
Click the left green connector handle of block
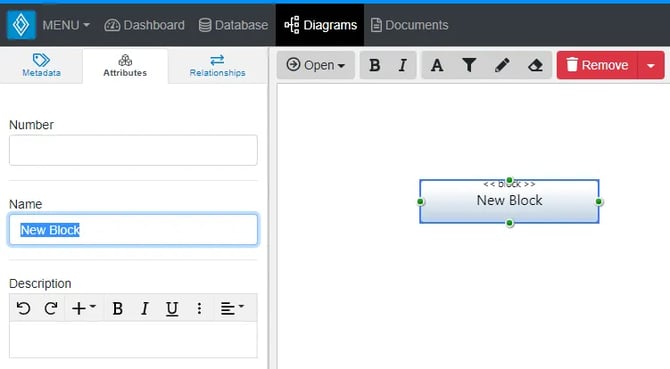coord(420,202)
